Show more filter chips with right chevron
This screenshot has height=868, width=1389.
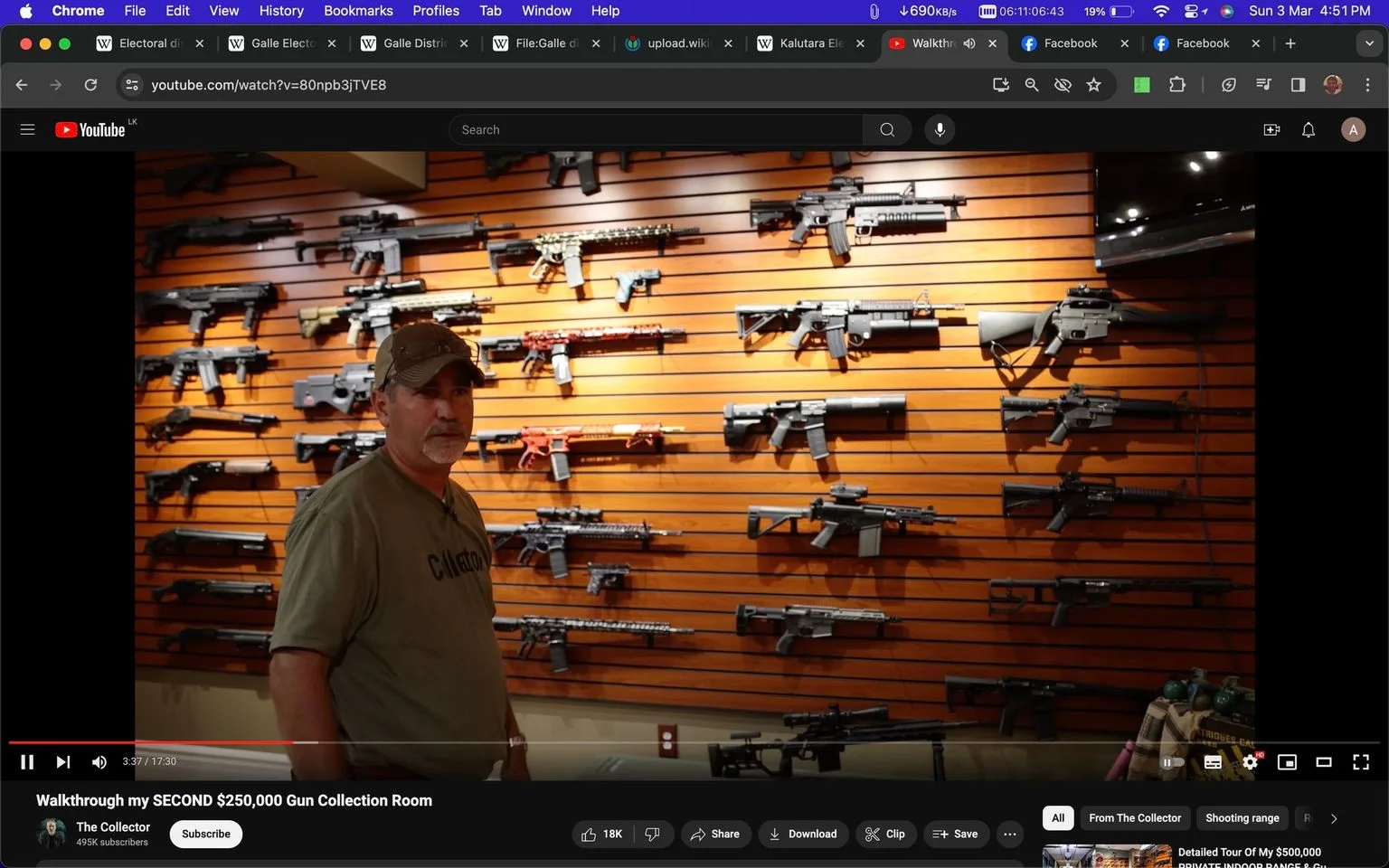1333,818
